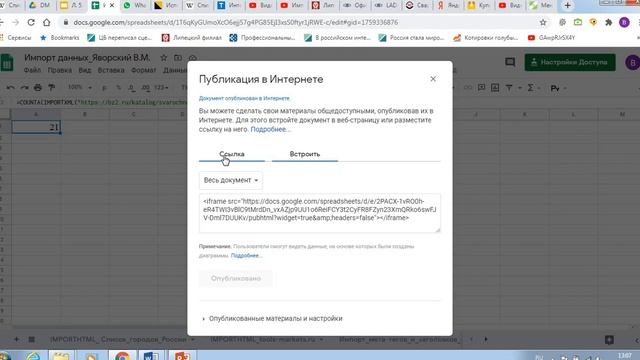This screenshot has height=360, width=640.
Task: Click the Undo toolbar icon
Action: 11,87
